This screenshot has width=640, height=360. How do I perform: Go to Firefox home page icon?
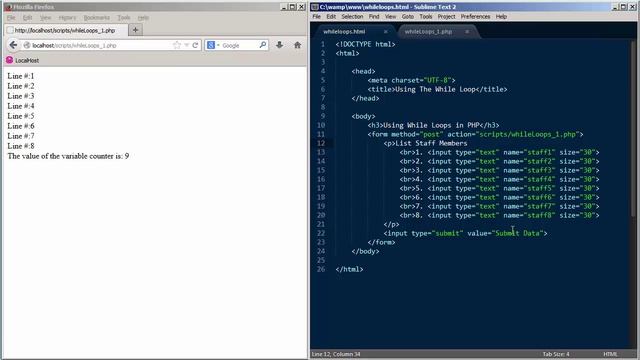pyautogui.click(x=298, y=45)
